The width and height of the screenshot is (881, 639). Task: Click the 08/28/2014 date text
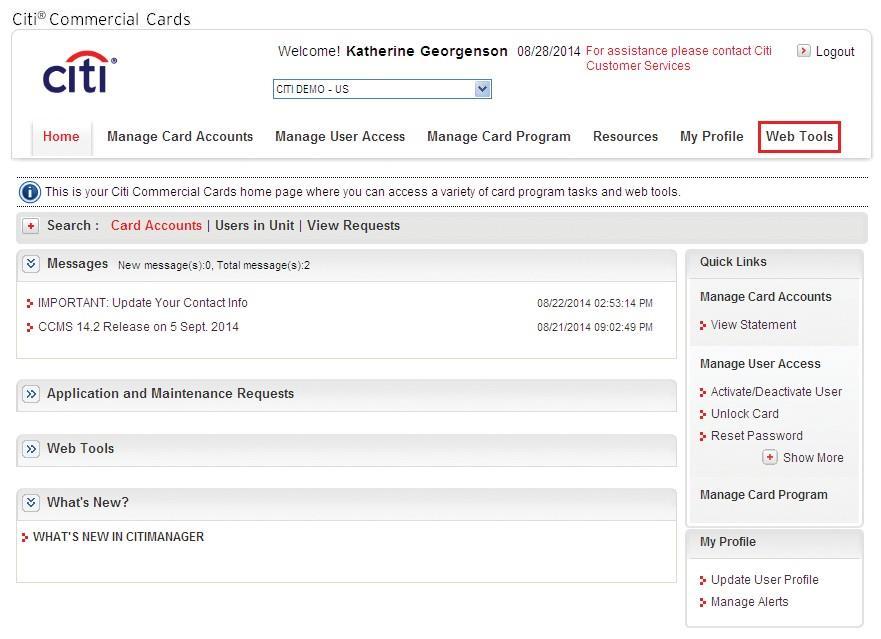548,51
